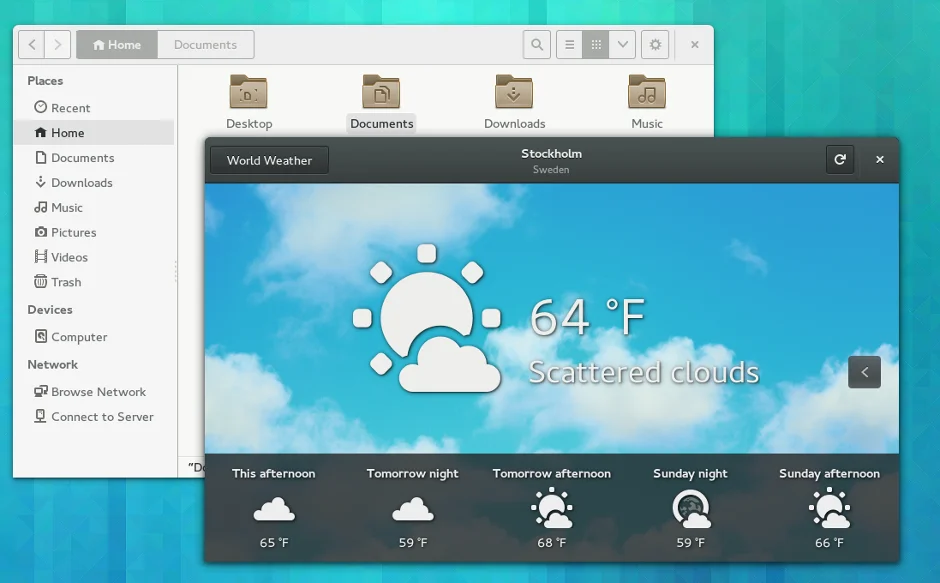The image size is (940, 583).
Task: Expand the view options dropdown arrow
Action: [x=623, y=45]
